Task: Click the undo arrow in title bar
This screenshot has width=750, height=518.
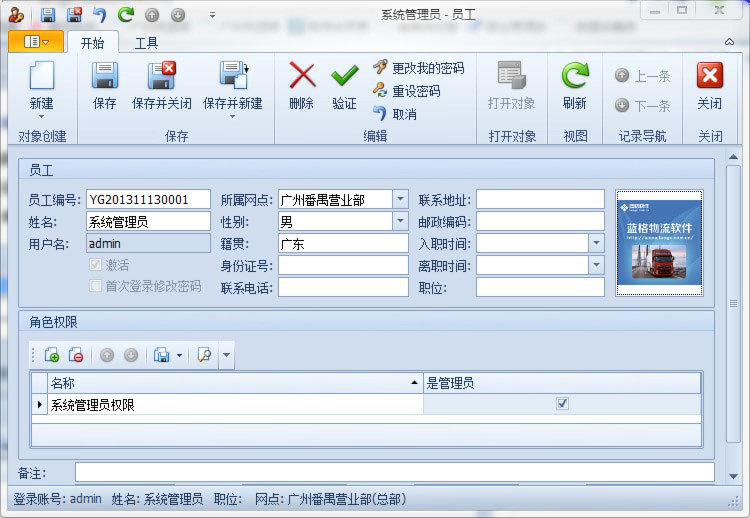Action: [99, 14]
